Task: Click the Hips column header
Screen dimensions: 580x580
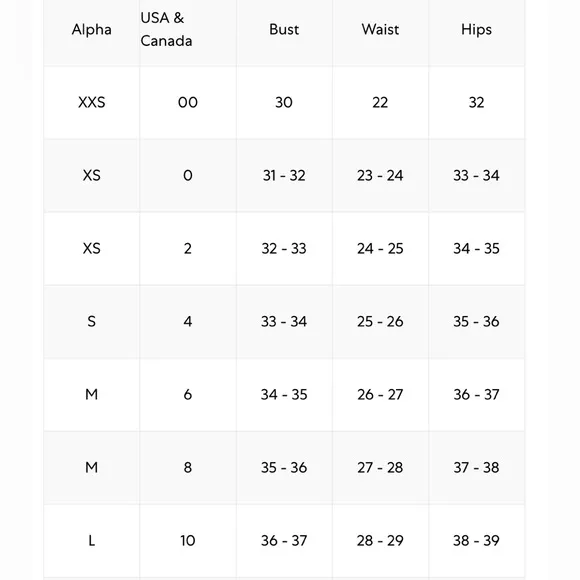Action: click(476, 30)
